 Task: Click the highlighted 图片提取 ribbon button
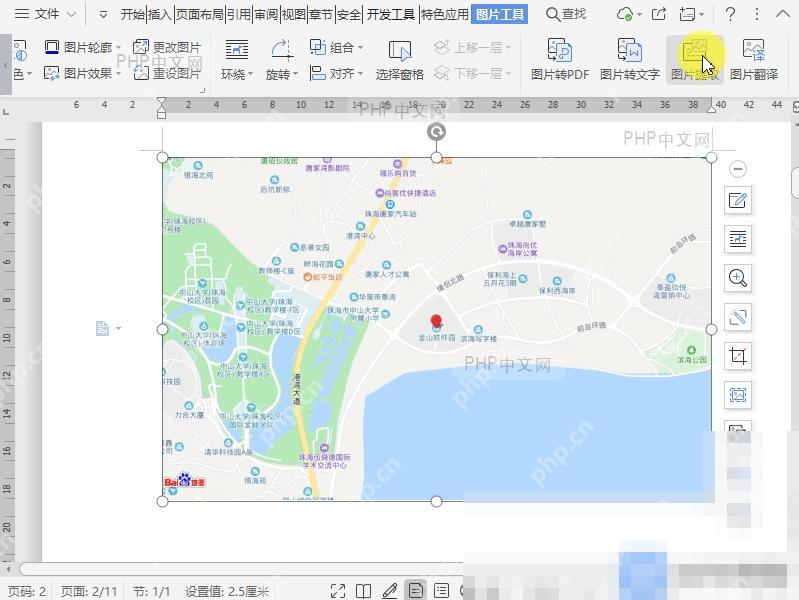(695, 59)
